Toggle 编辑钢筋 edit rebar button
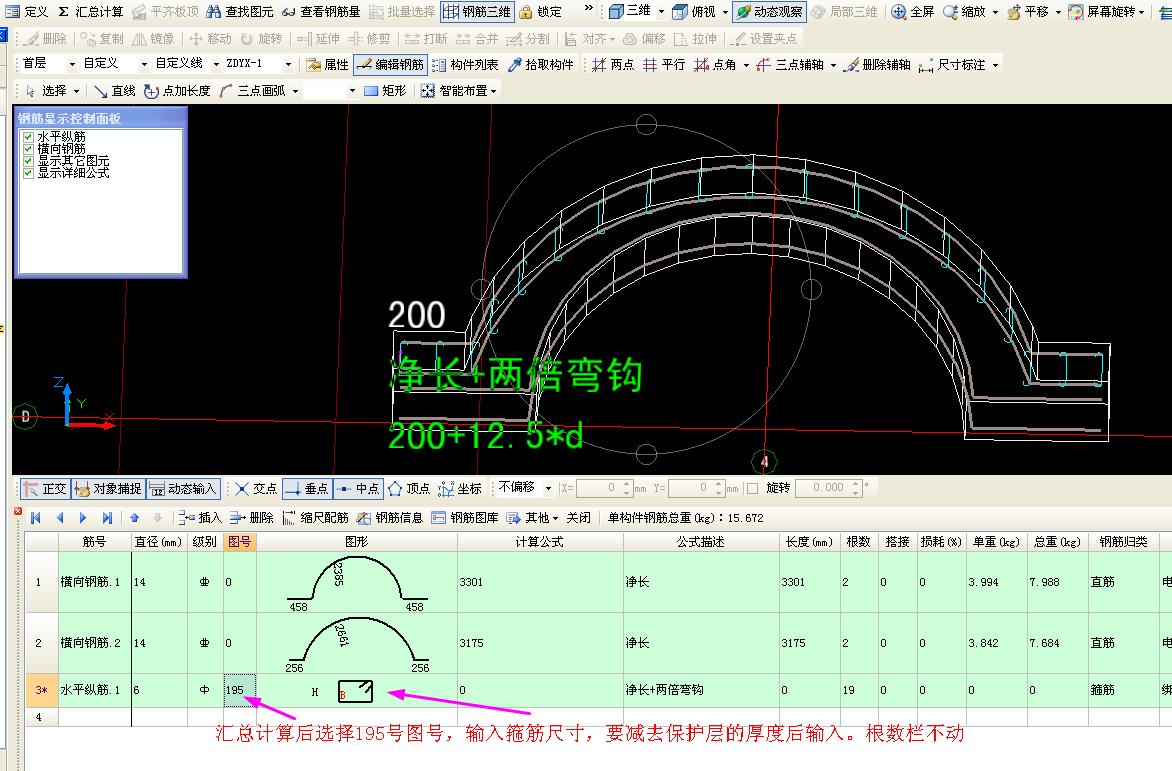Screen dimensions: 1172x771 390,64
